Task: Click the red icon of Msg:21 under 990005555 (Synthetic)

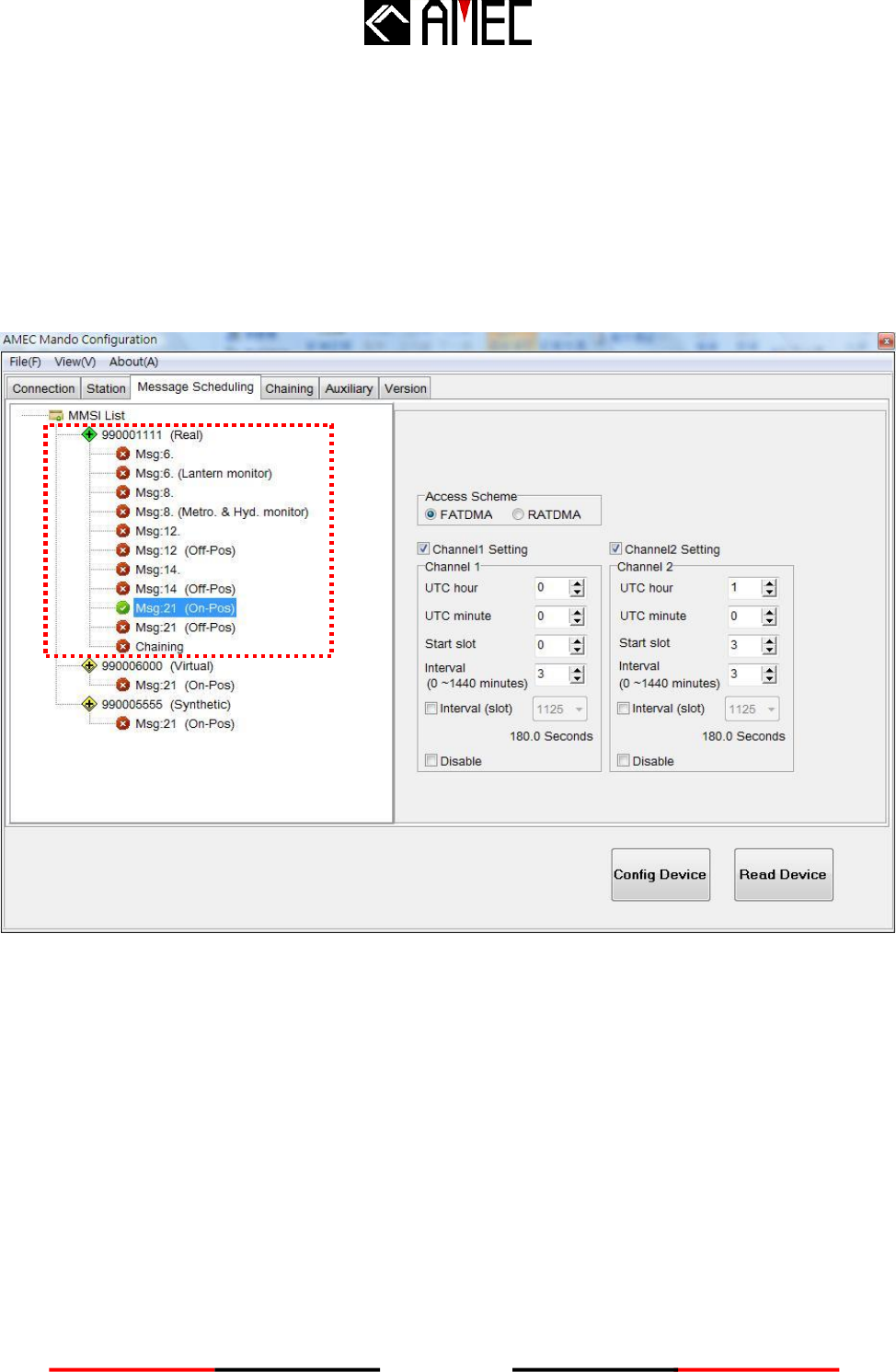Action: [122, 723]
